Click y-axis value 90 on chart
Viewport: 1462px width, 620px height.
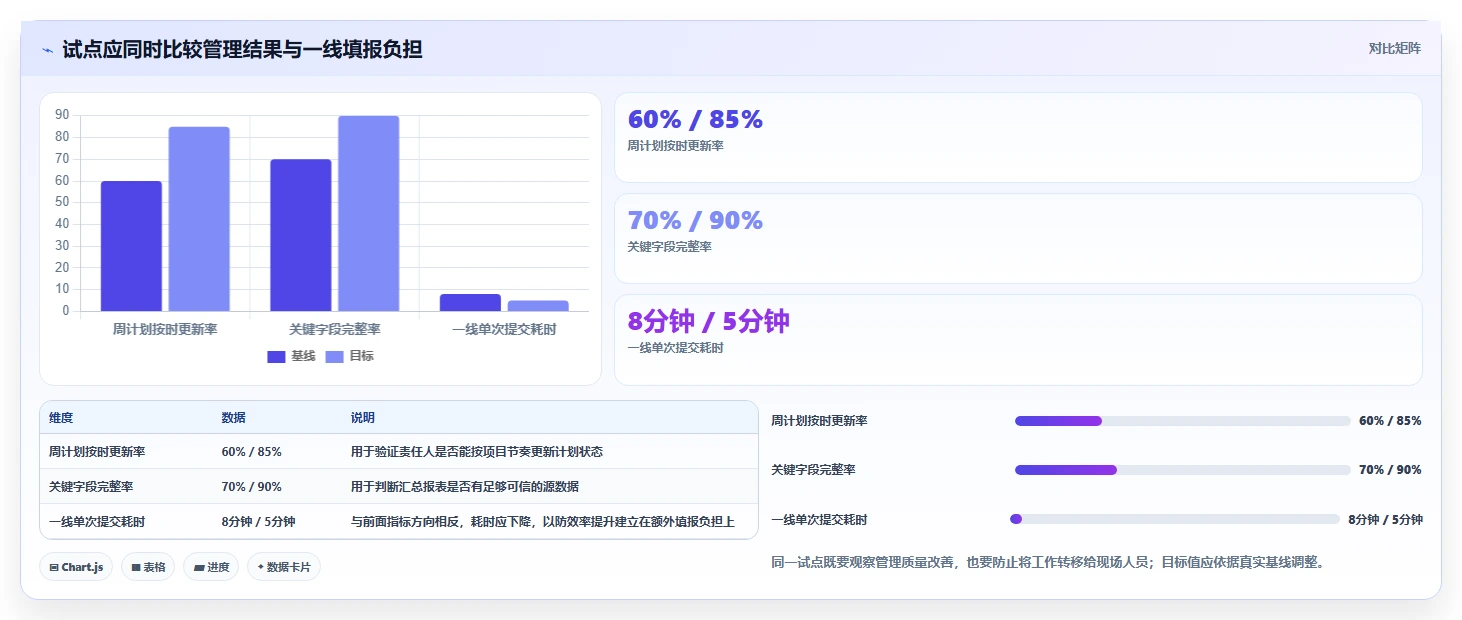point(62,115)
